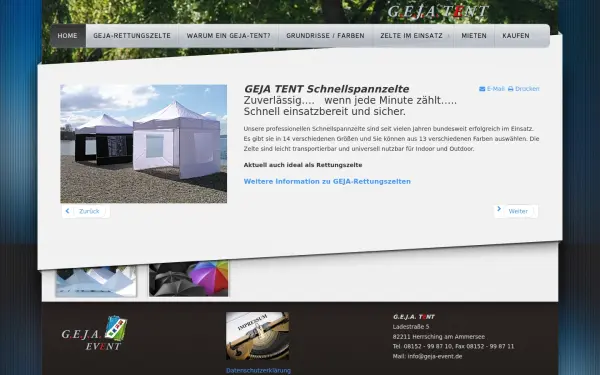Click the printer Drucken icon
Viewport: 600px width, 375px height.
pyautogui.click(x=510, y=89)
